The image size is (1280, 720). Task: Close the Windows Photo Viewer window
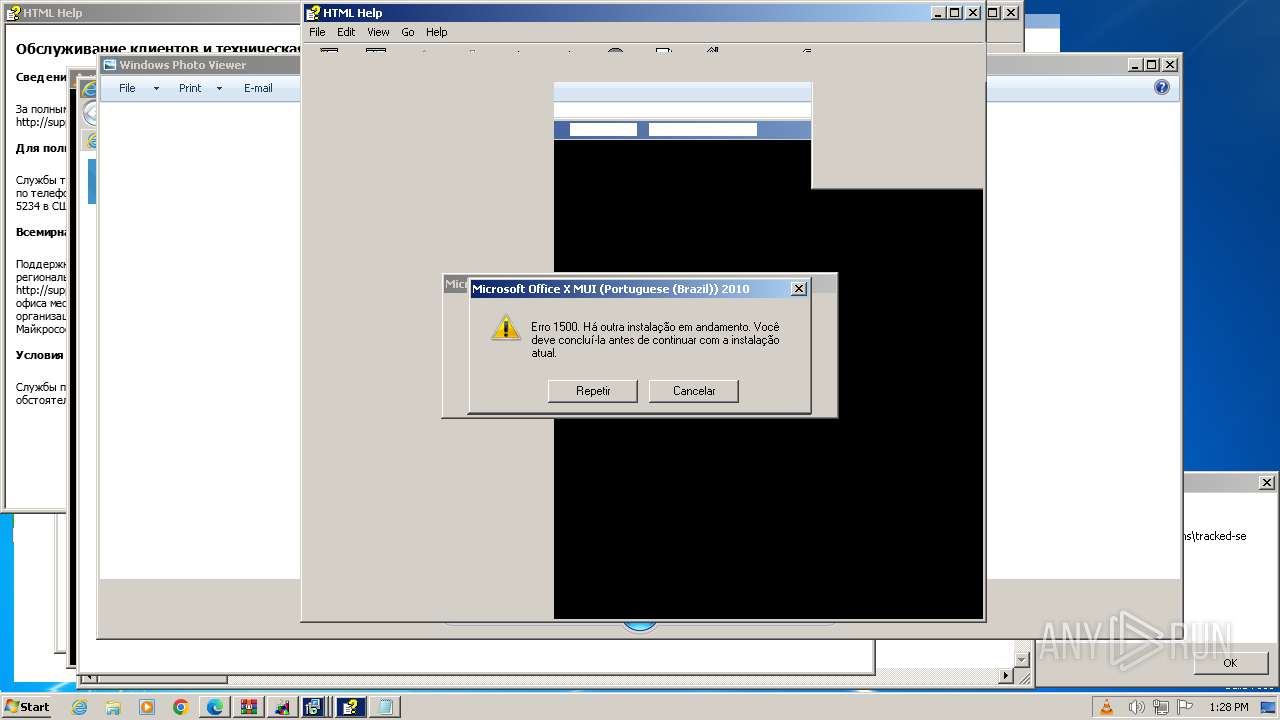click(1171, 65)
